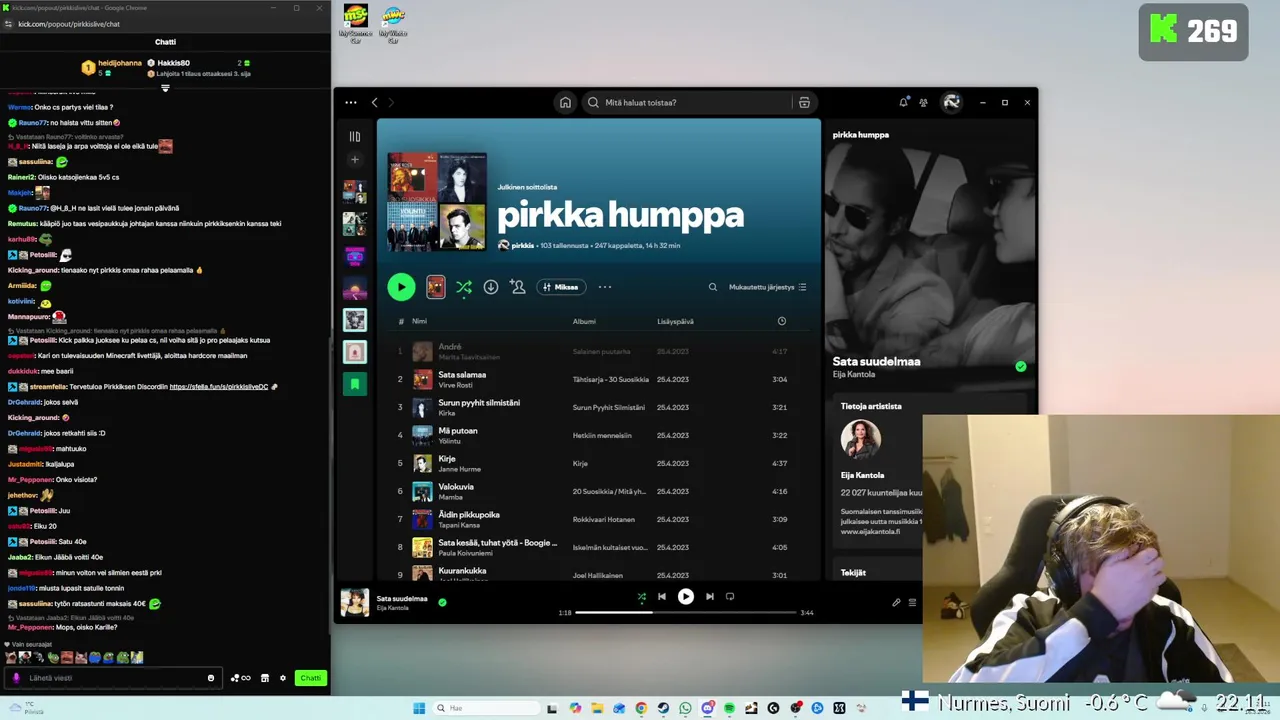Open pink library playlist thumbnail in sidebar
This screenshot has width=1280, height=720.
(x=354, y=352)
